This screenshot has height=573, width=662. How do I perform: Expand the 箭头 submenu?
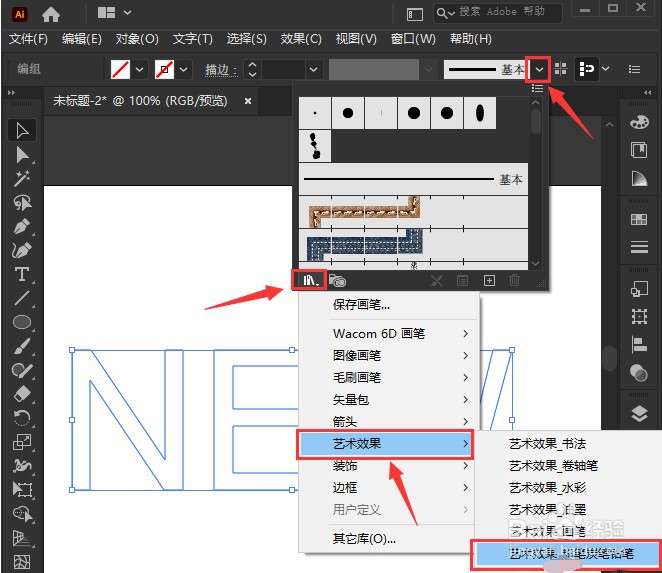[x=388, y=421]
